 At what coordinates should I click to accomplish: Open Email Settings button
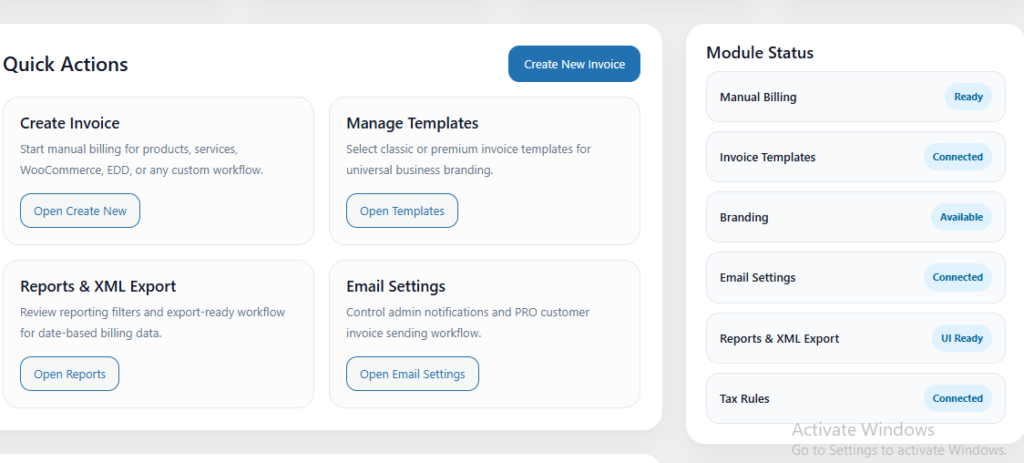point(412,374)
